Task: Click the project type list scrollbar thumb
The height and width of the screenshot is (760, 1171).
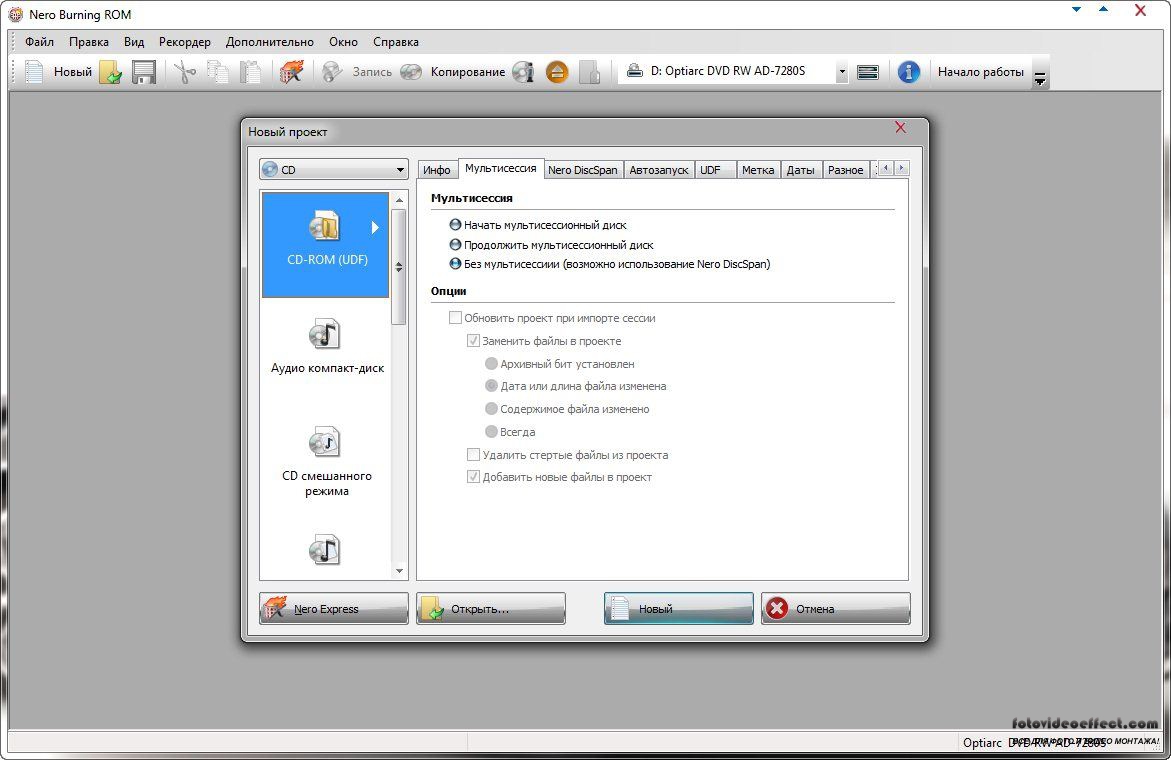Action: click(399, 267)
